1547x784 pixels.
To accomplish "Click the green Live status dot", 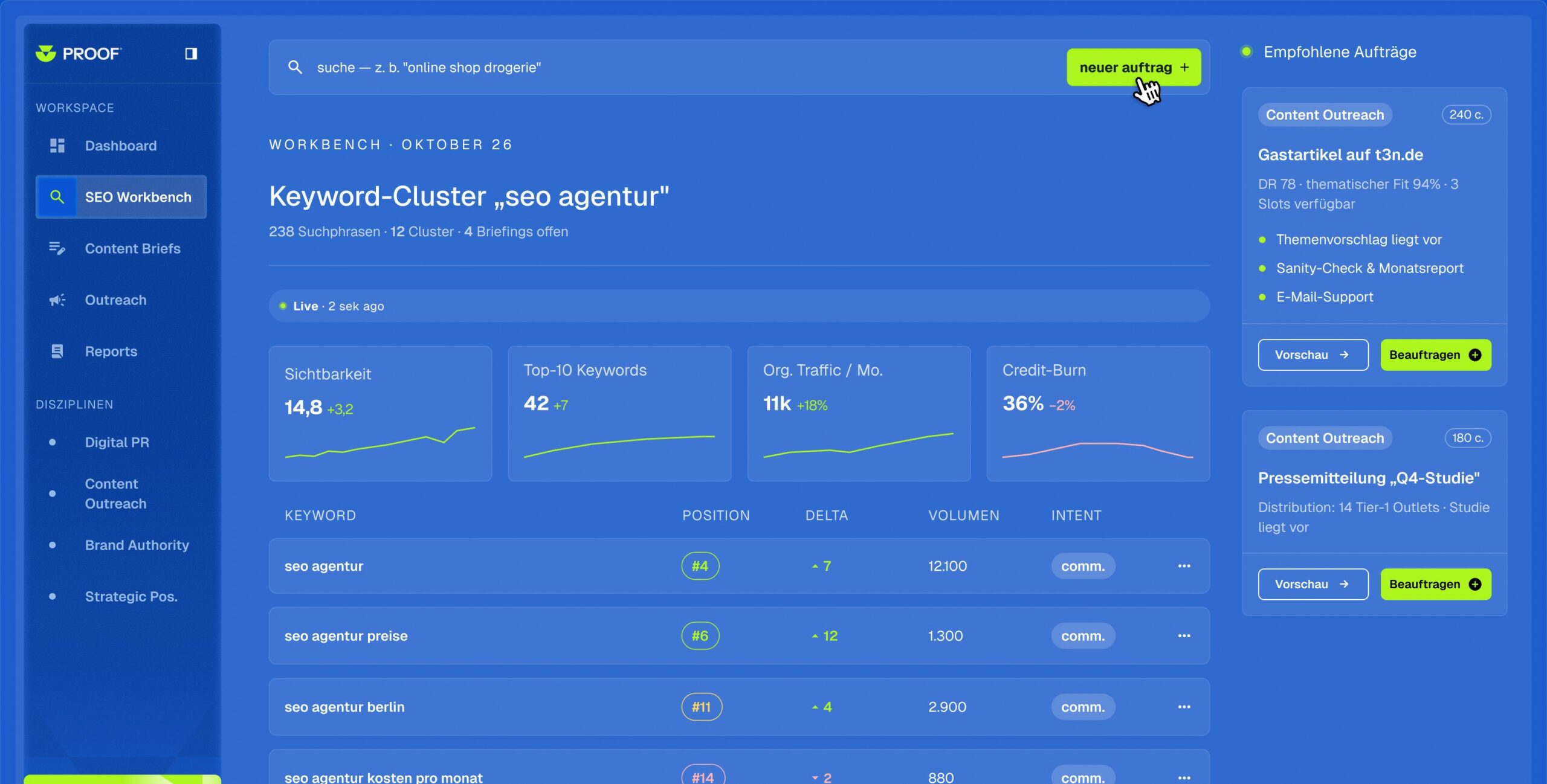I will (x=283, y=306).
